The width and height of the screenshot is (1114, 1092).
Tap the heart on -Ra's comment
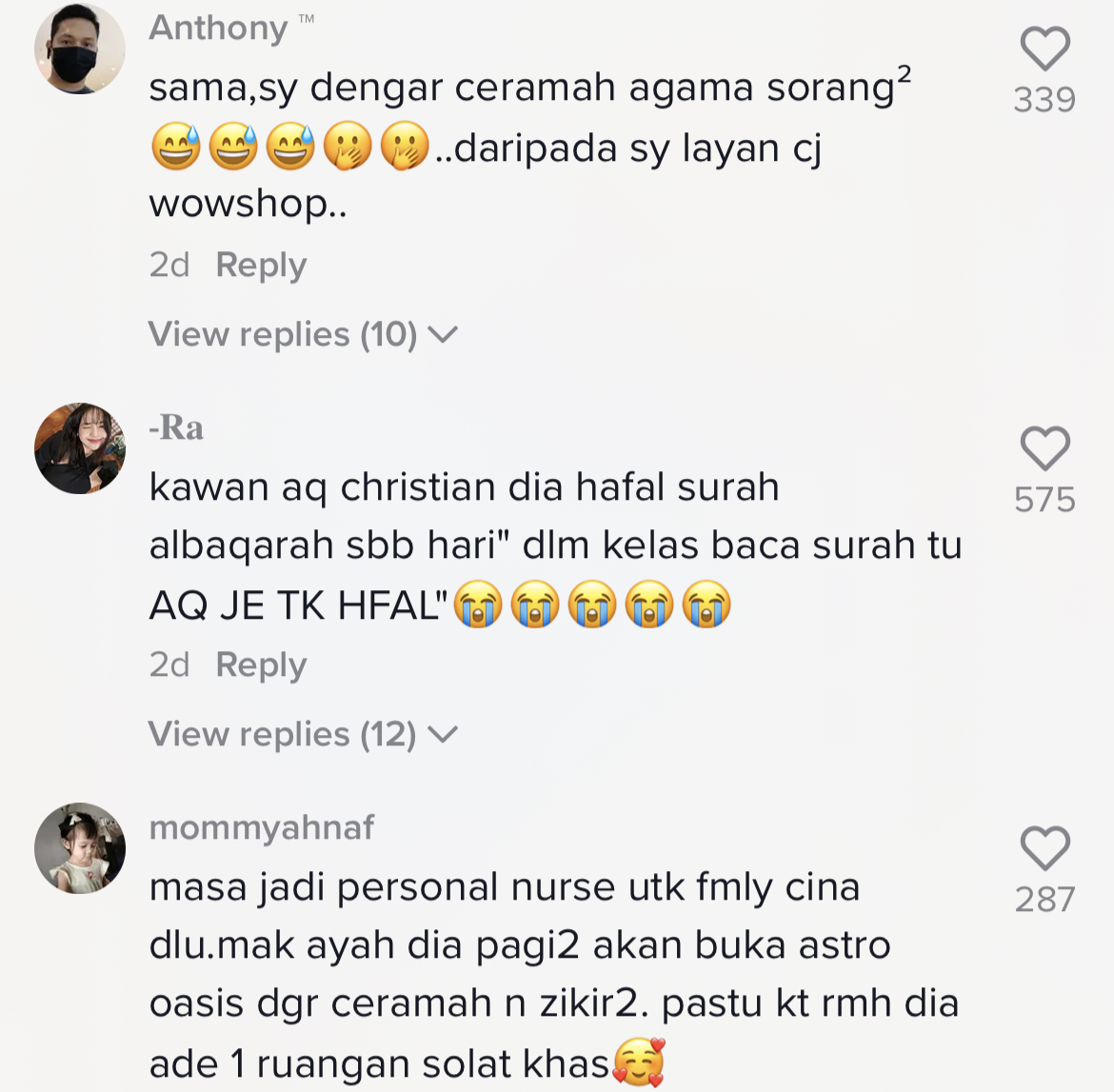click(x=1045, y=448)
